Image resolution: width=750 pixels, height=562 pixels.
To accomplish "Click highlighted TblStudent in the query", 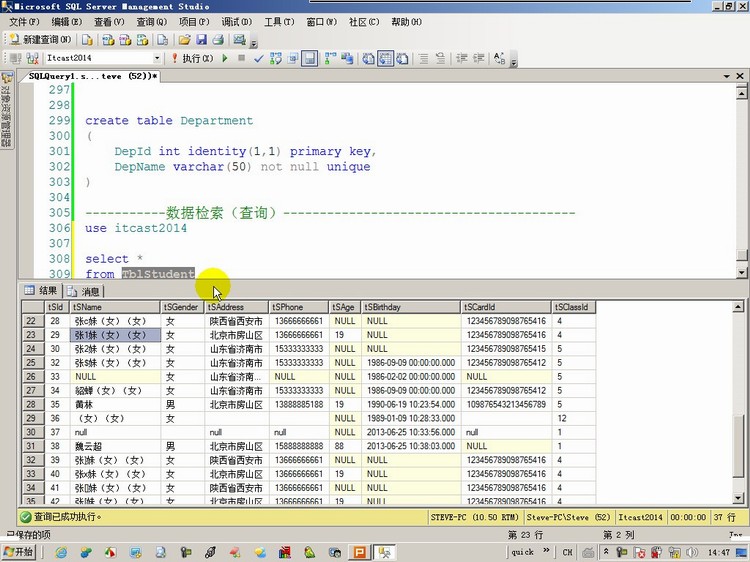I will pyautogui.click(x=158, y=274).
